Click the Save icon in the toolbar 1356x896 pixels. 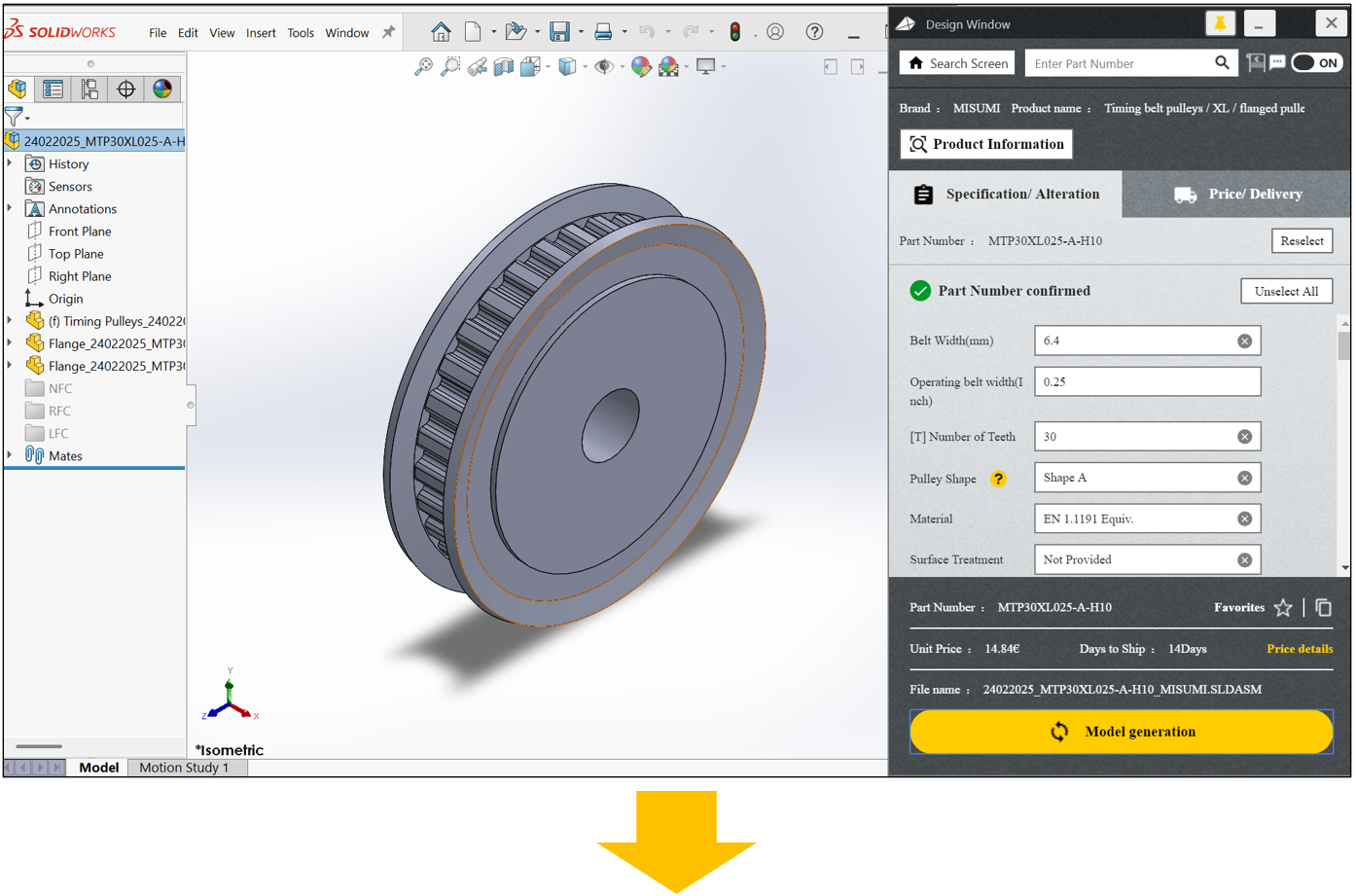coord(559,32)
